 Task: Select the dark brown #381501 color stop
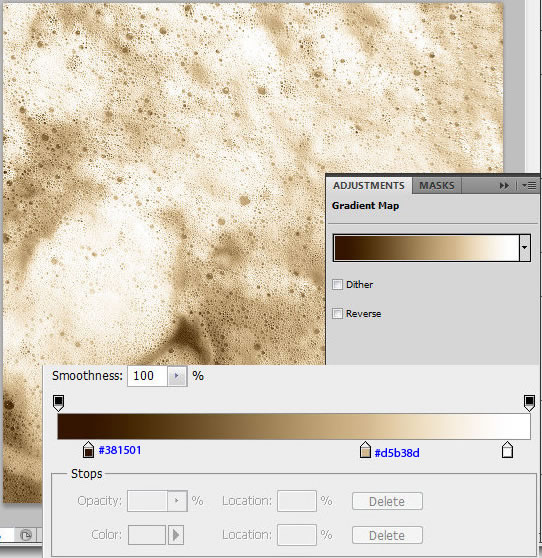[88, 450]
